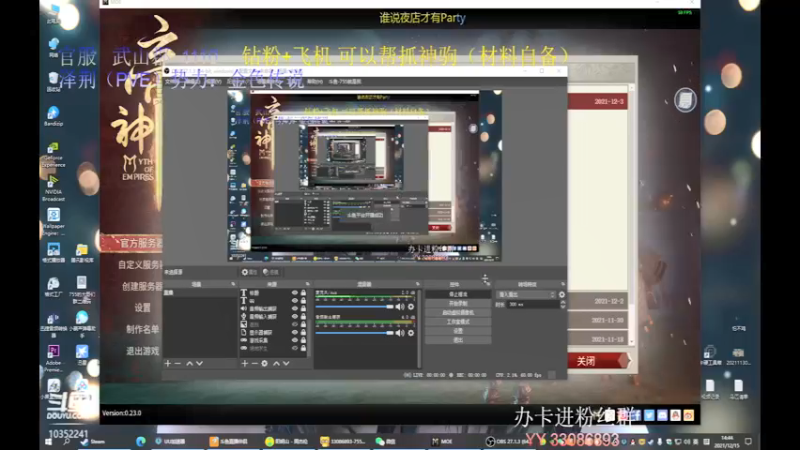Move the selected source up
Image resolution: width=800 pixels, height=450 pixels.
tap(276, 363)
